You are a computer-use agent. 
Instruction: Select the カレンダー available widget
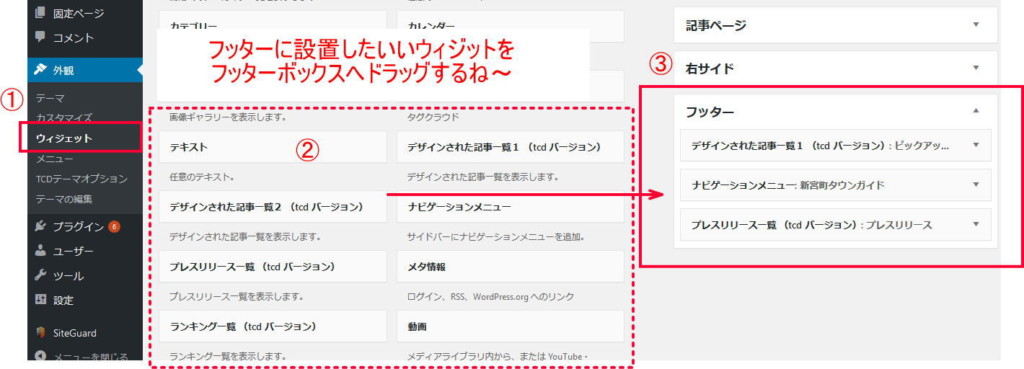point(510,25)
